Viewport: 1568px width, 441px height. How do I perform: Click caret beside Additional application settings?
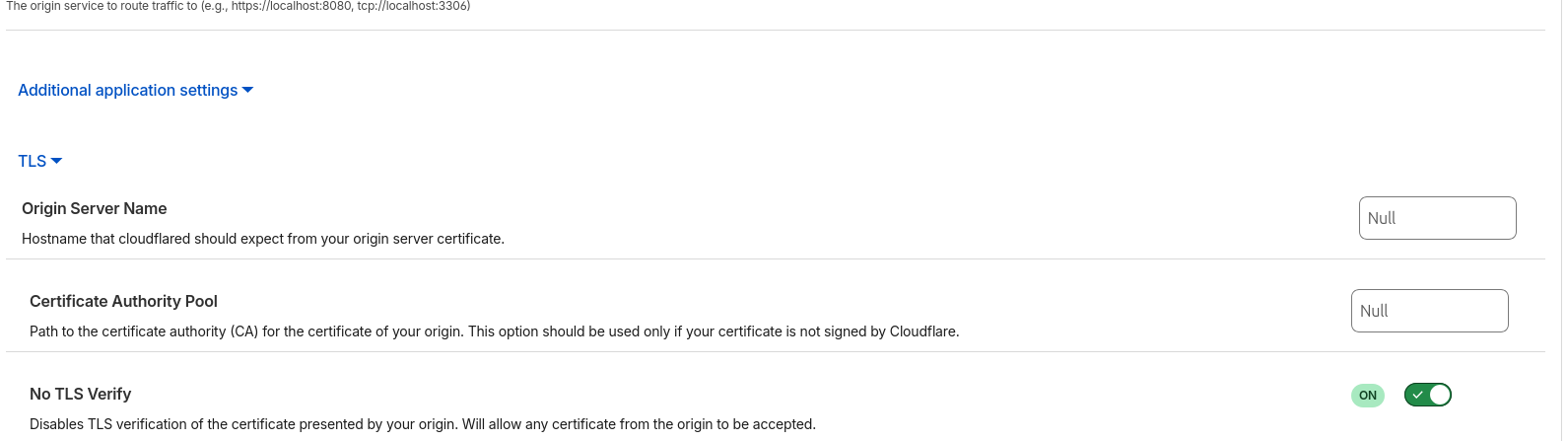pyautogui.click(x=247, y=90)
